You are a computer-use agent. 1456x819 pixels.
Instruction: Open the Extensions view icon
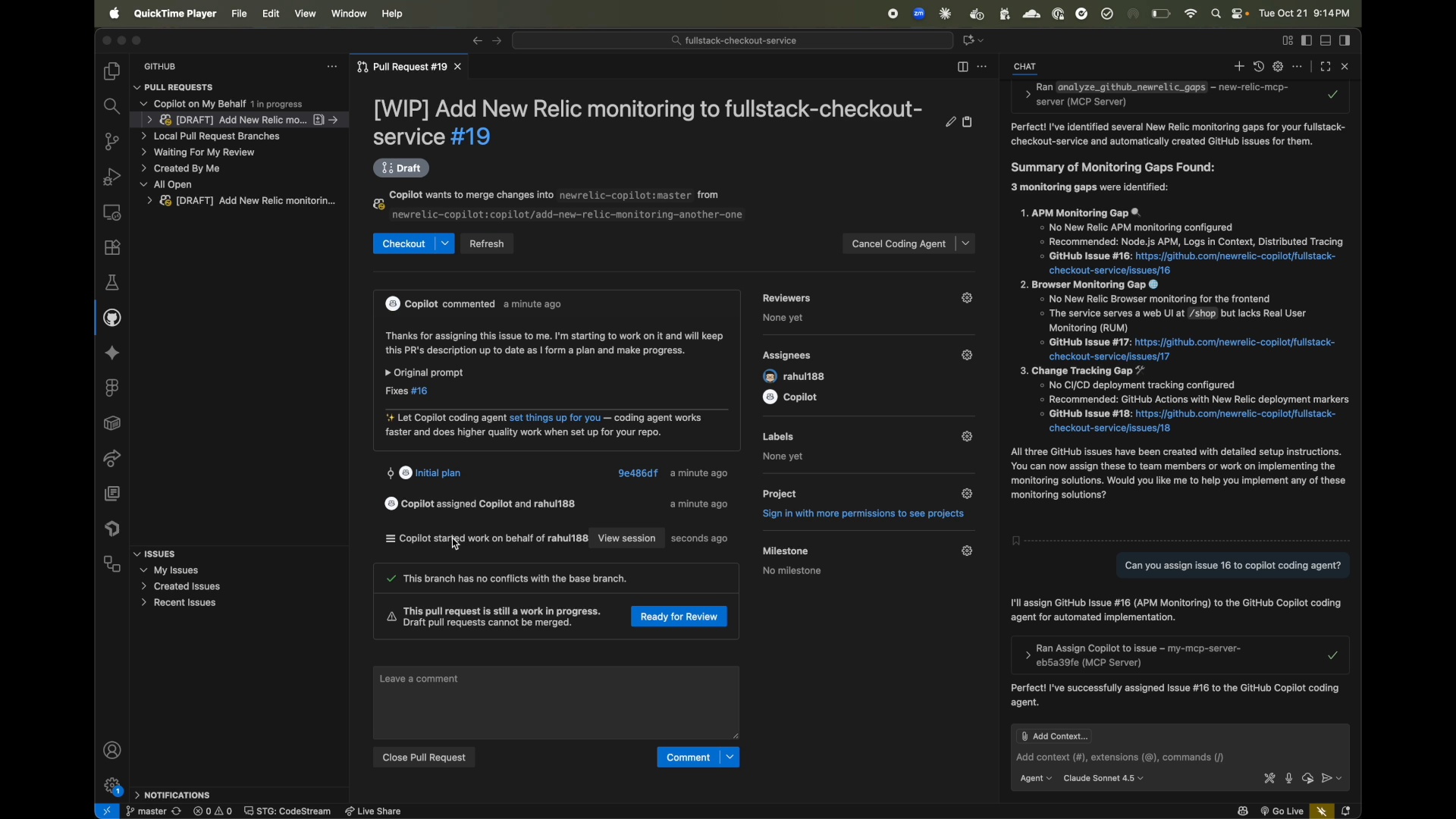tap(112, 248)
